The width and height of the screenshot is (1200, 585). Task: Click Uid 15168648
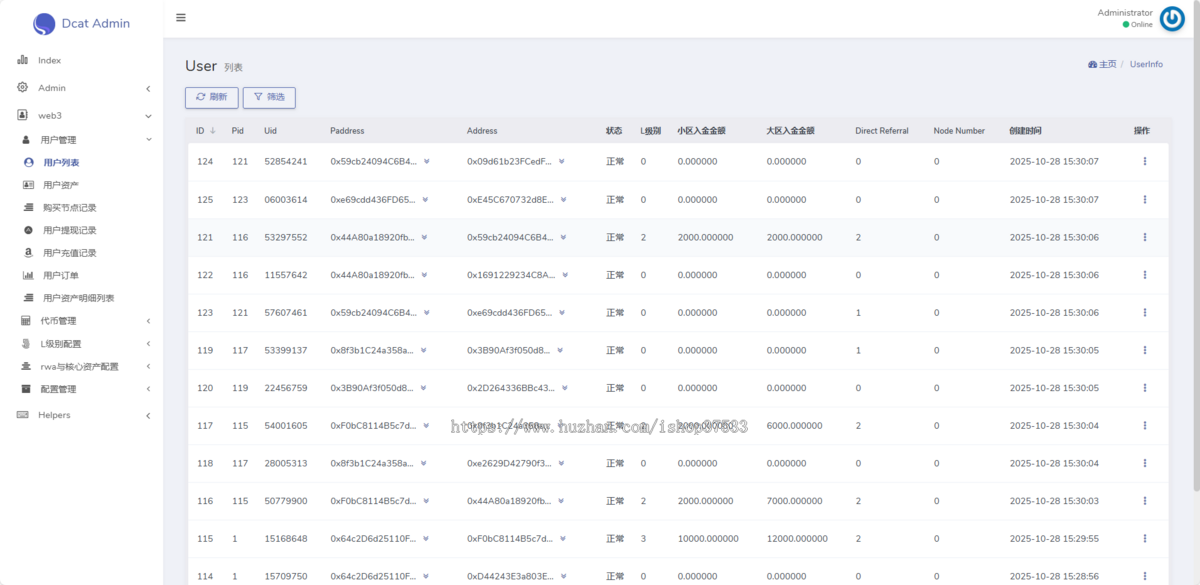tap(286, 538)
